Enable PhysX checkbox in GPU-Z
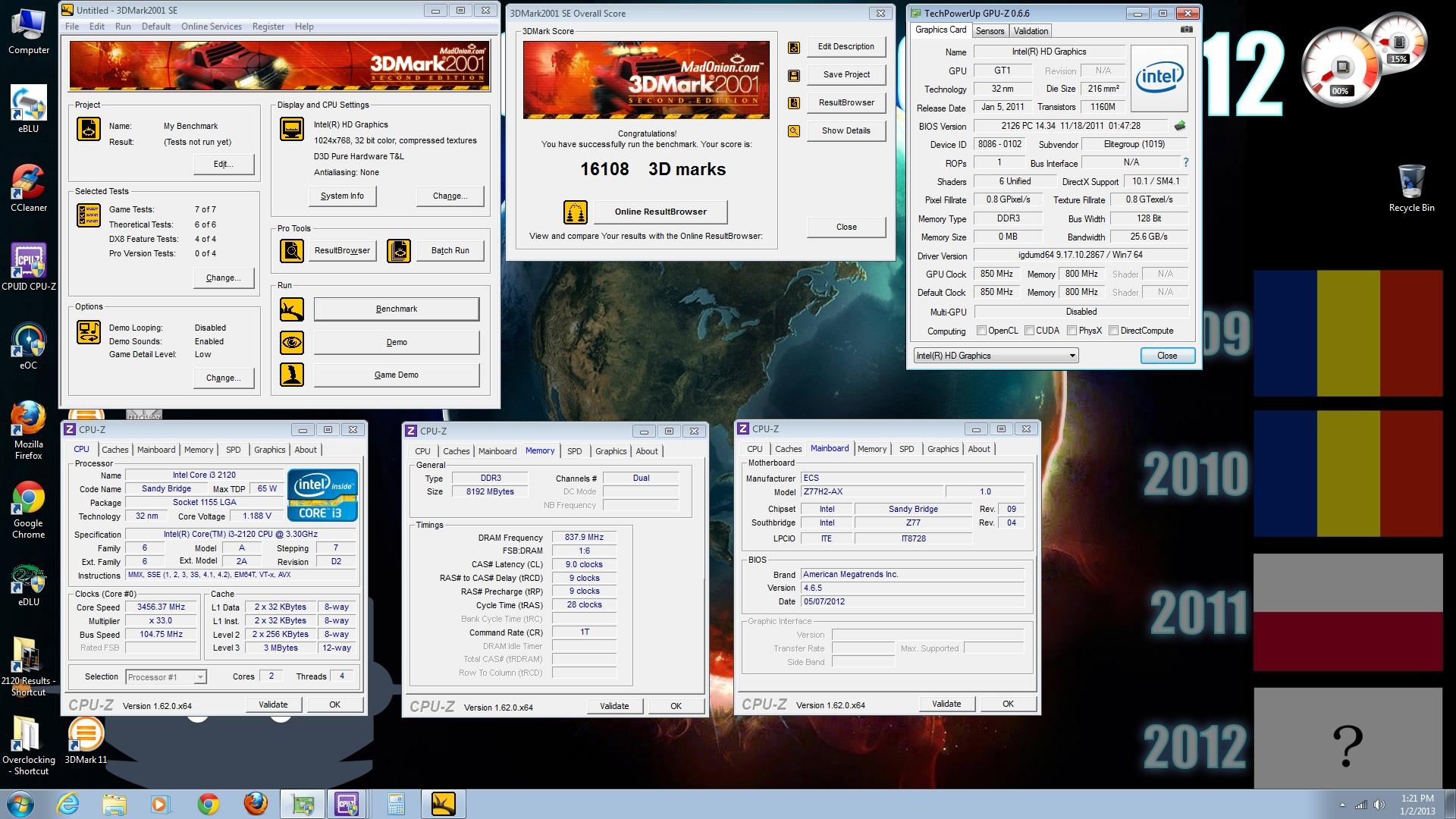This screenshot has width=1456, height=819. pos(1072,331)
